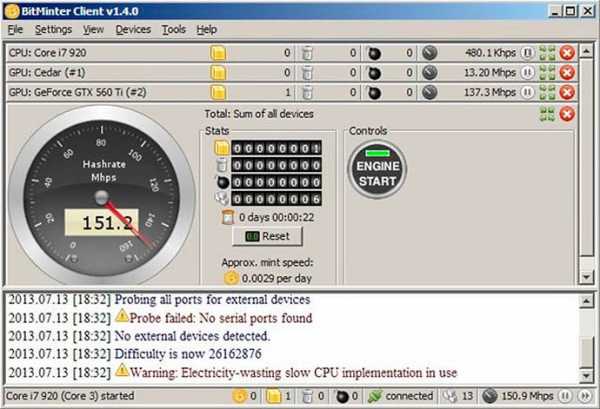
Task: Remove the CPU Core i7 920 device
Action: pos(567,53)
